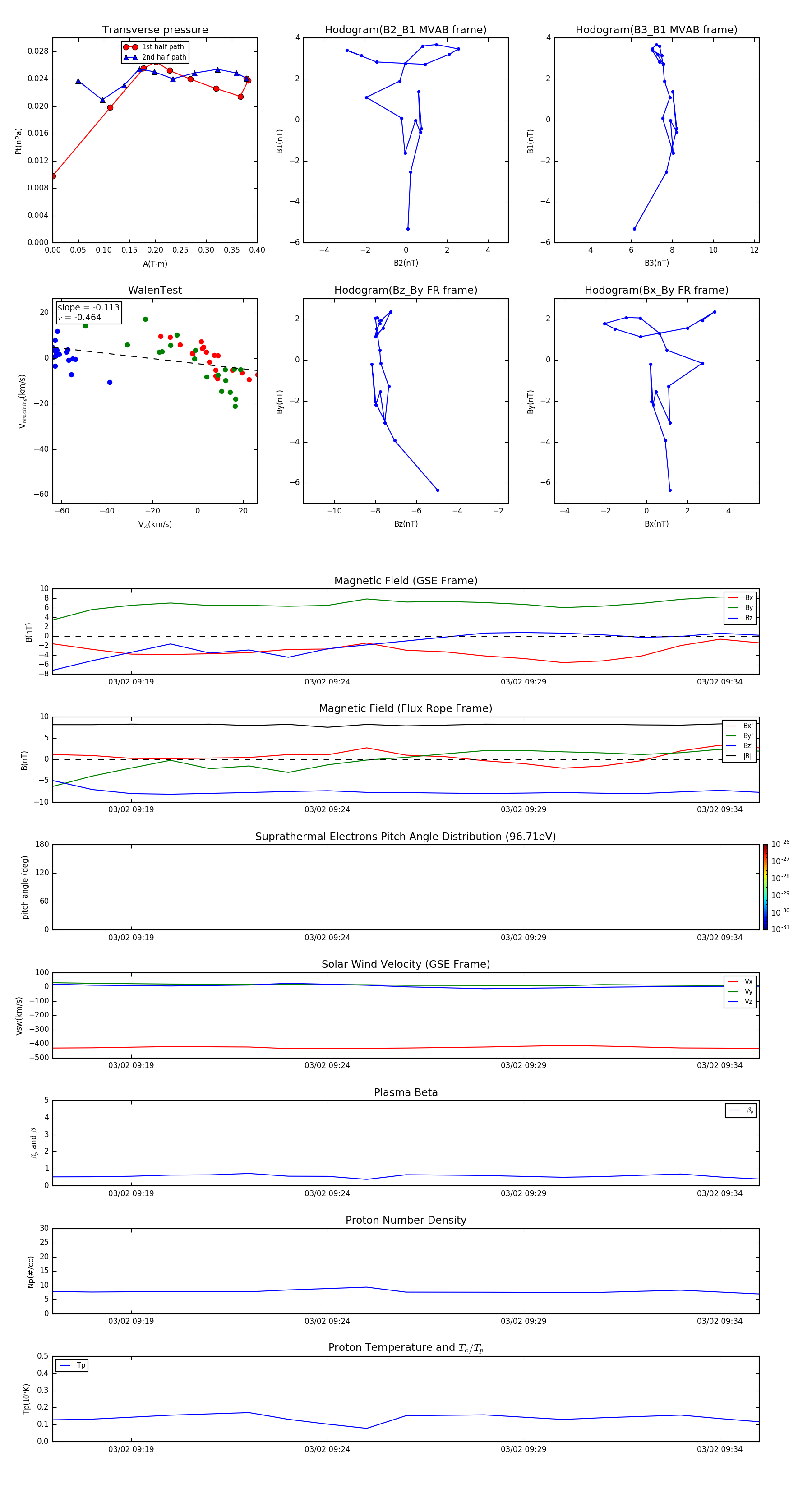Click the lowest data point in B2_B1 hodogram

408,229
